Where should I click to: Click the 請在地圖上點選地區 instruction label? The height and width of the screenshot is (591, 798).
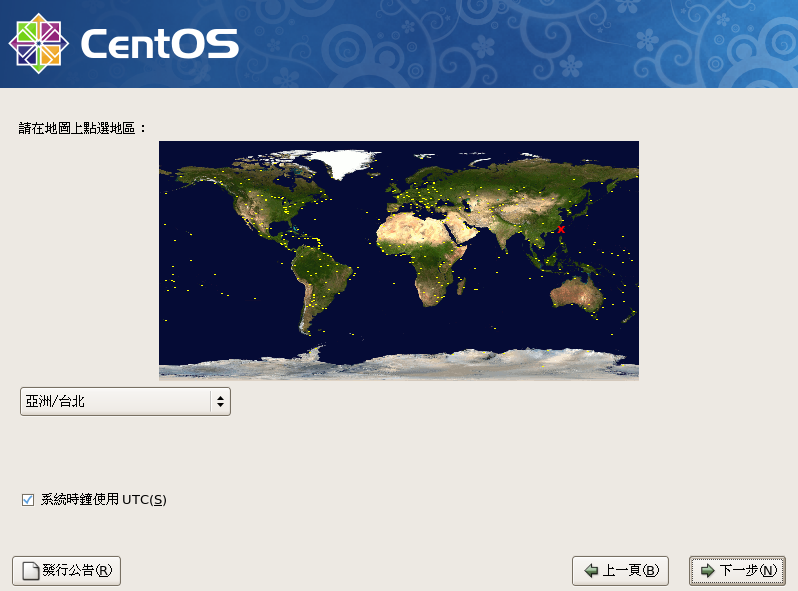pyautogui.click(x=81, y=128)
